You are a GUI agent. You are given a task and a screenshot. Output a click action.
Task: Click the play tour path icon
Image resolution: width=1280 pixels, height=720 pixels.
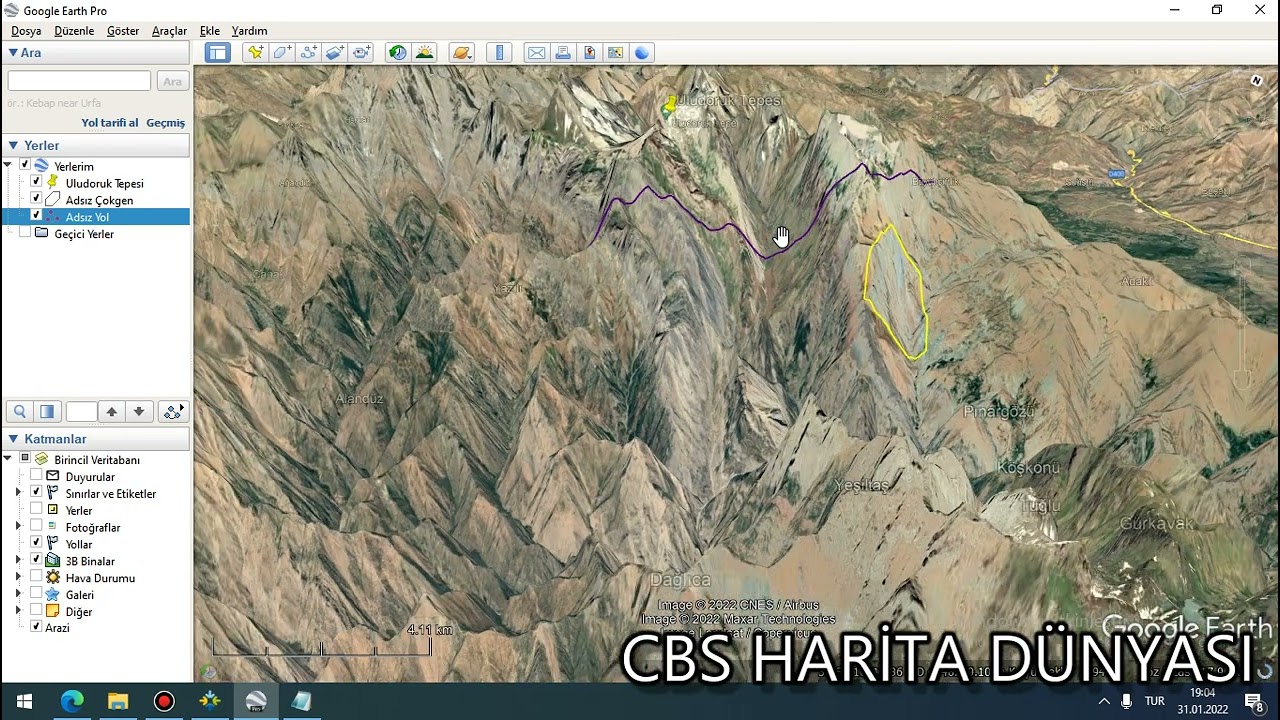pos(173,411)
